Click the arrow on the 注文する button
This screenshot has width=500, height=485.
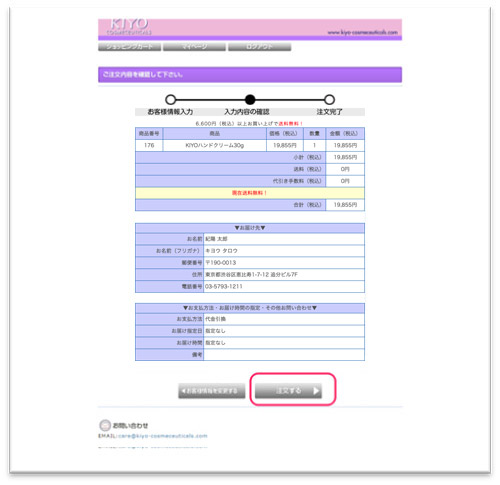pos(316,391)
